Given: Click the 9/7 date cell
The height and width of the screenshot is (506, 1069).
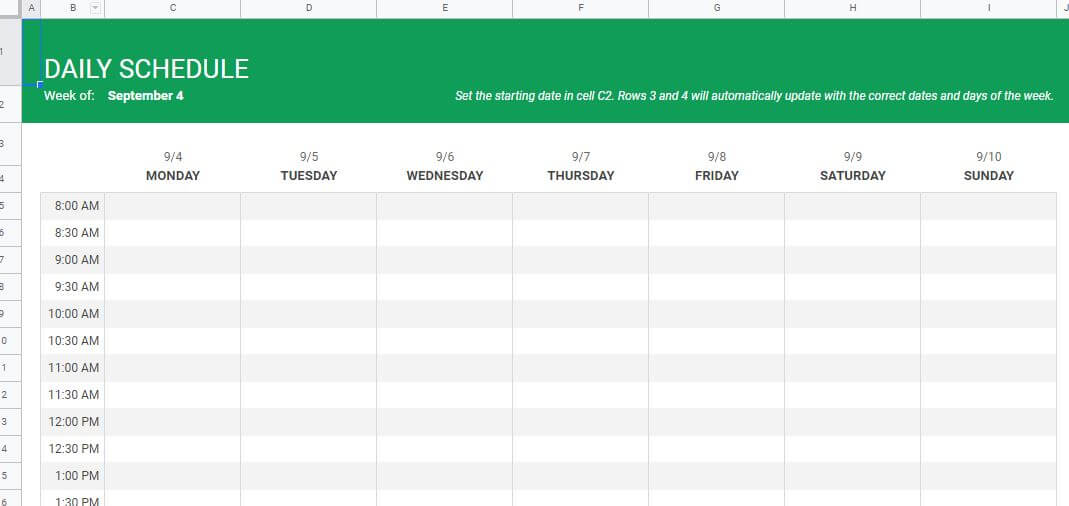Looking at the screenshot, I should 581,157.
